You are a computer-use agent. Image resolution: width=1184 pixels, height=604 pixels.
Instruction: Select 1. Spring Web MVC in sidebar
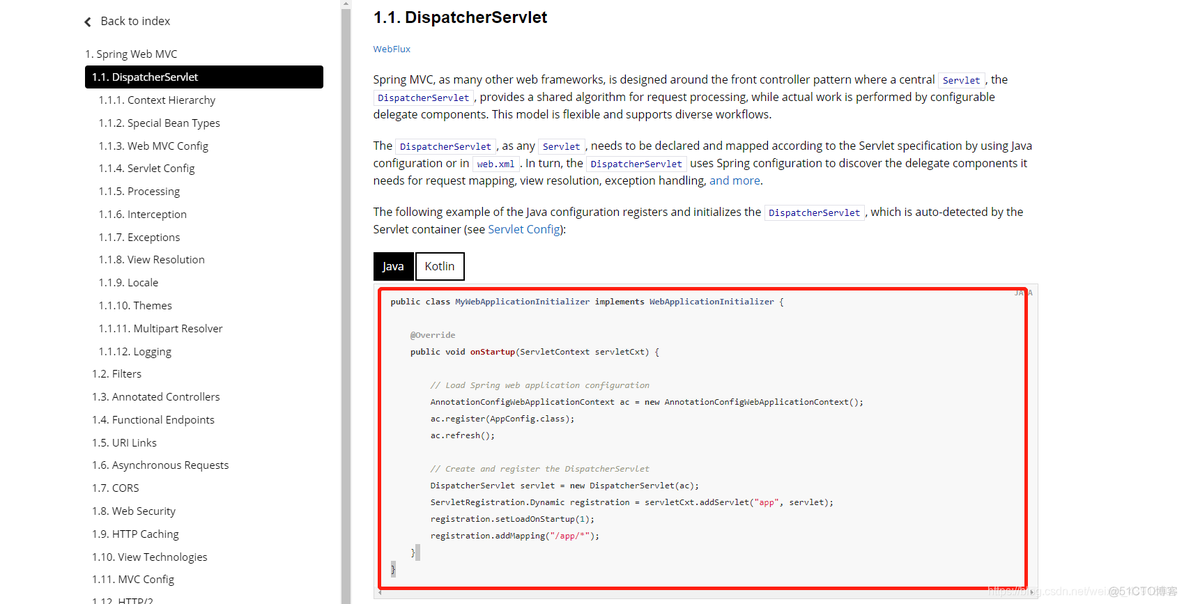131,54
